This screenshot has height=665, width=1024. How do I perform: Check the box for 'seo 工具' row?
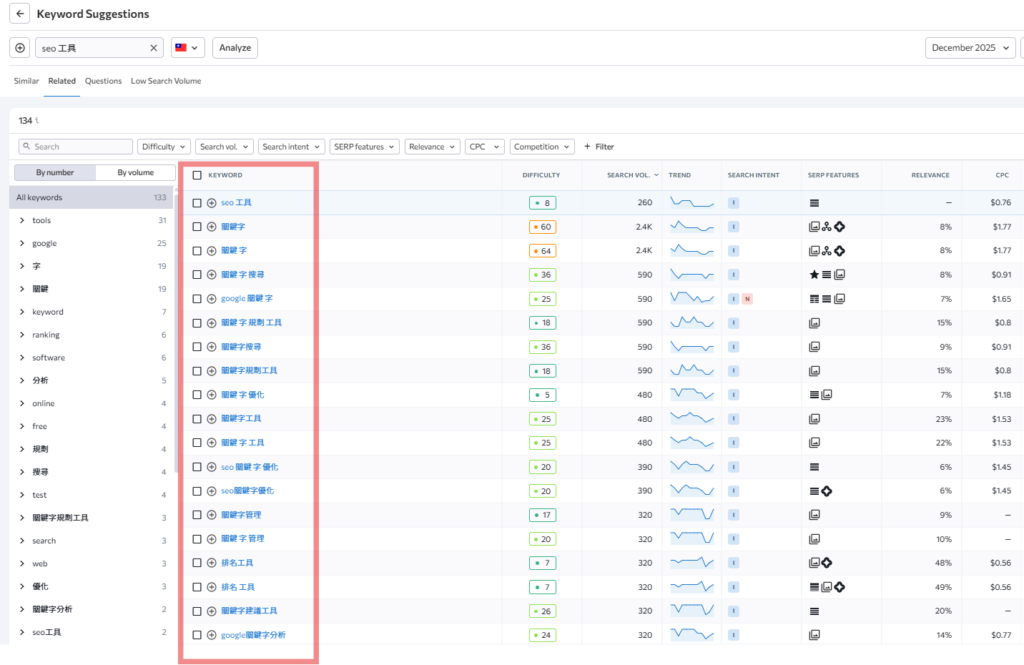coord(197,203)
